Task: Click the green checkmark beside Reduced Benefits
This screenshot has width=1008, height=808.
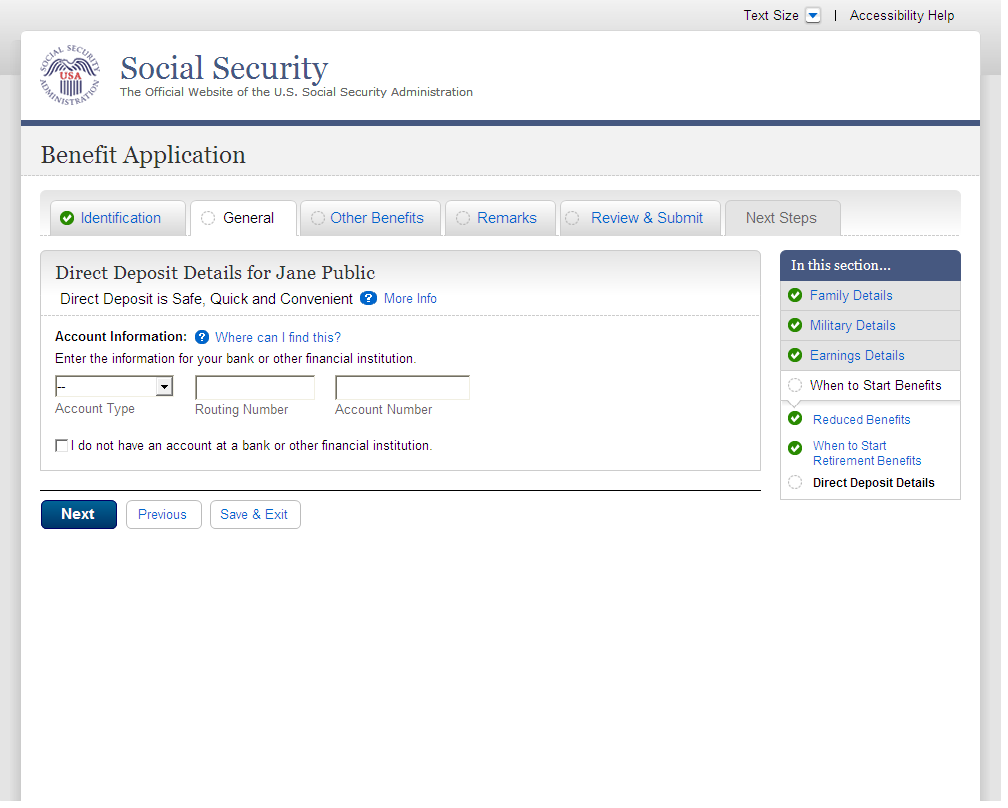Action: click(795, 418)
